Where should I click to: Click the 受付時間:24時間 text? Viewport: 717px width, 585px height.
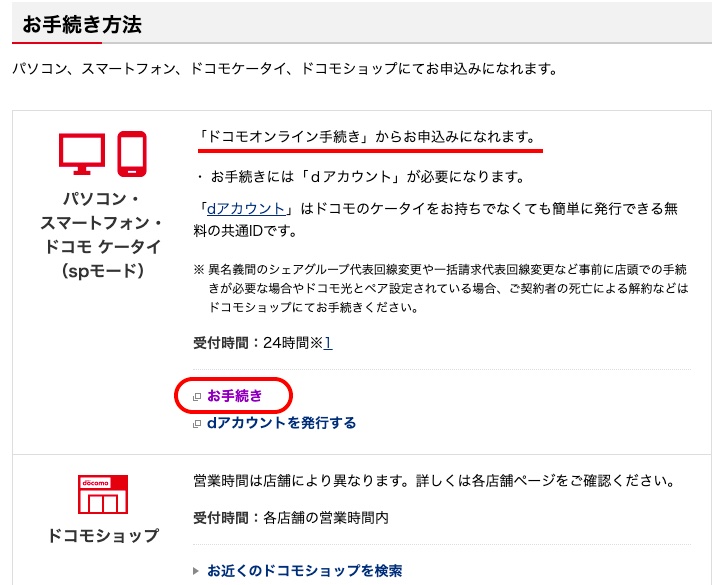pos(258,343)
